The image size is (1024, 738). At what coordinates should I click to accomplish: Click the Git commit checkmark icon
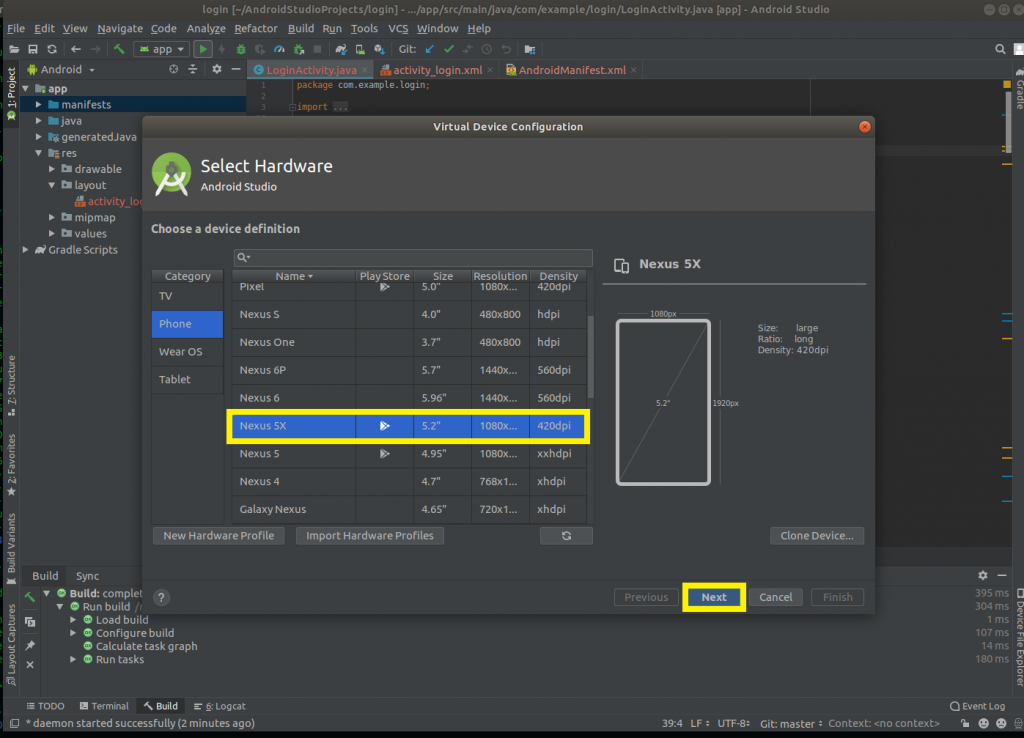(449, 49)
